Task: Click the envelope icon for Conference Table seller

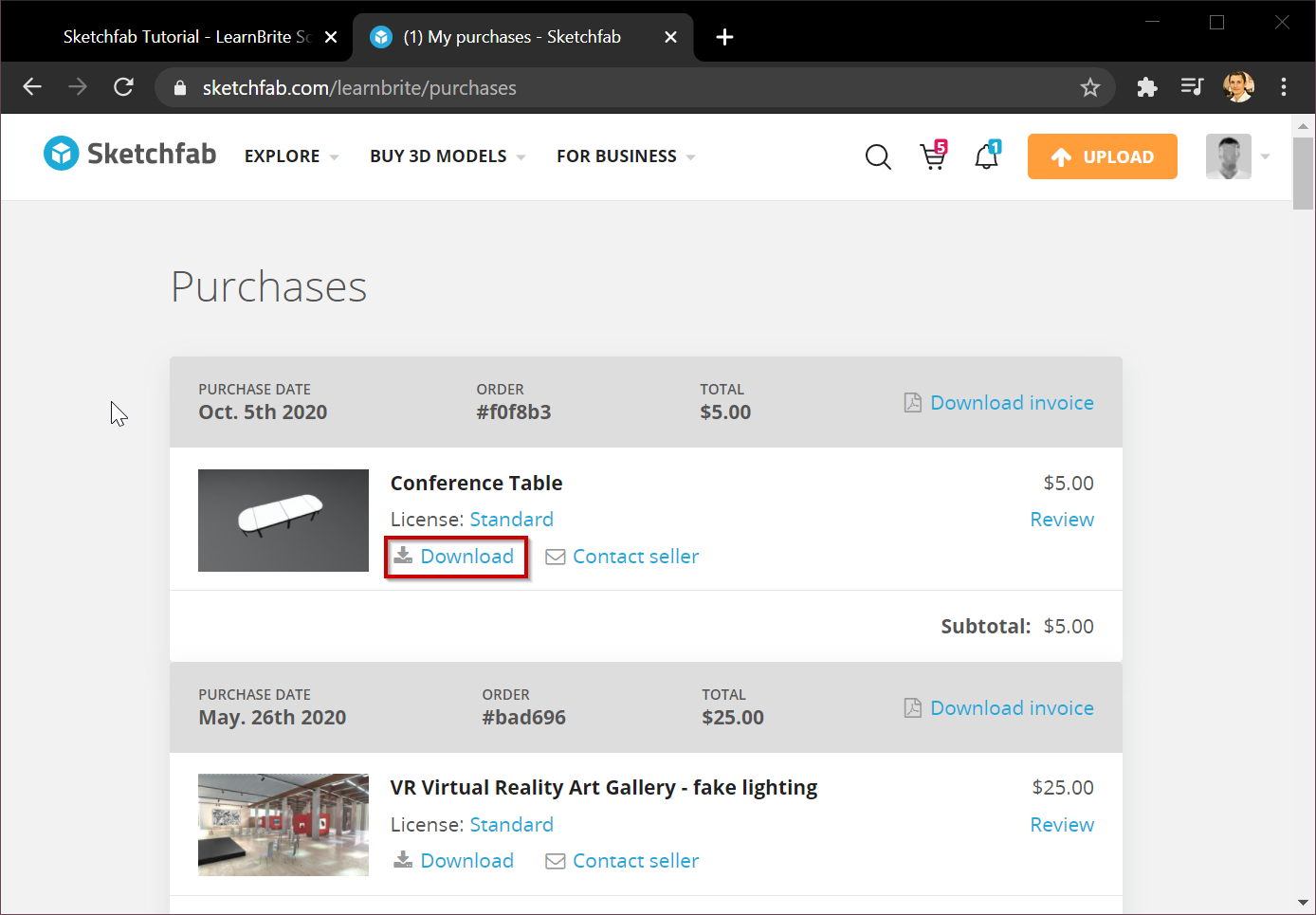Action: click(556, 557)
